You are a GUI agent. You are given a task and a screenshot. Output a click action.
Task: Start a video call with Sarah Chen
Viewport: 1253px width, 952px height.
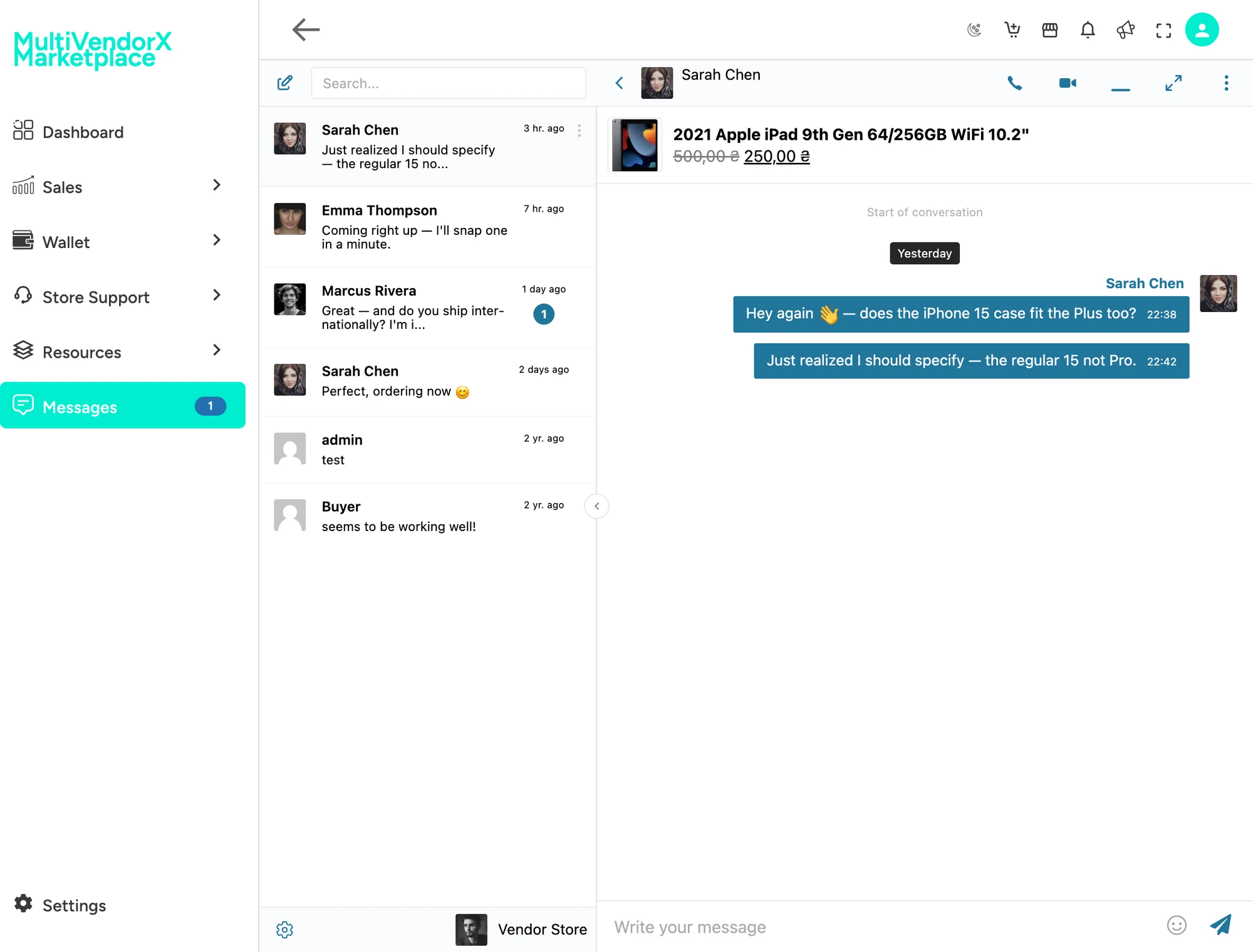1068,83
